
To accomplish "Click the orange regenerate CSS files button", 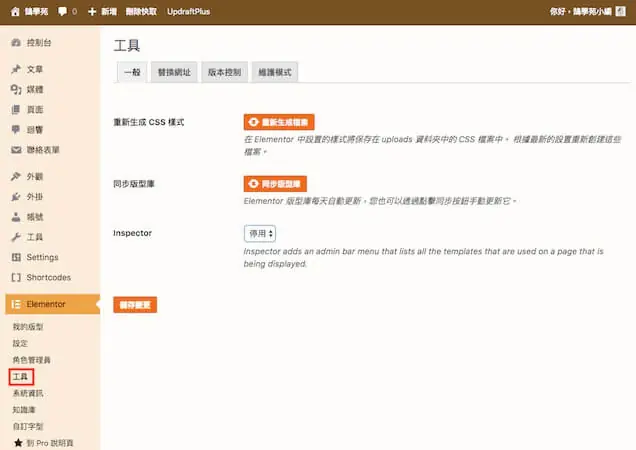I will [279, 122].
